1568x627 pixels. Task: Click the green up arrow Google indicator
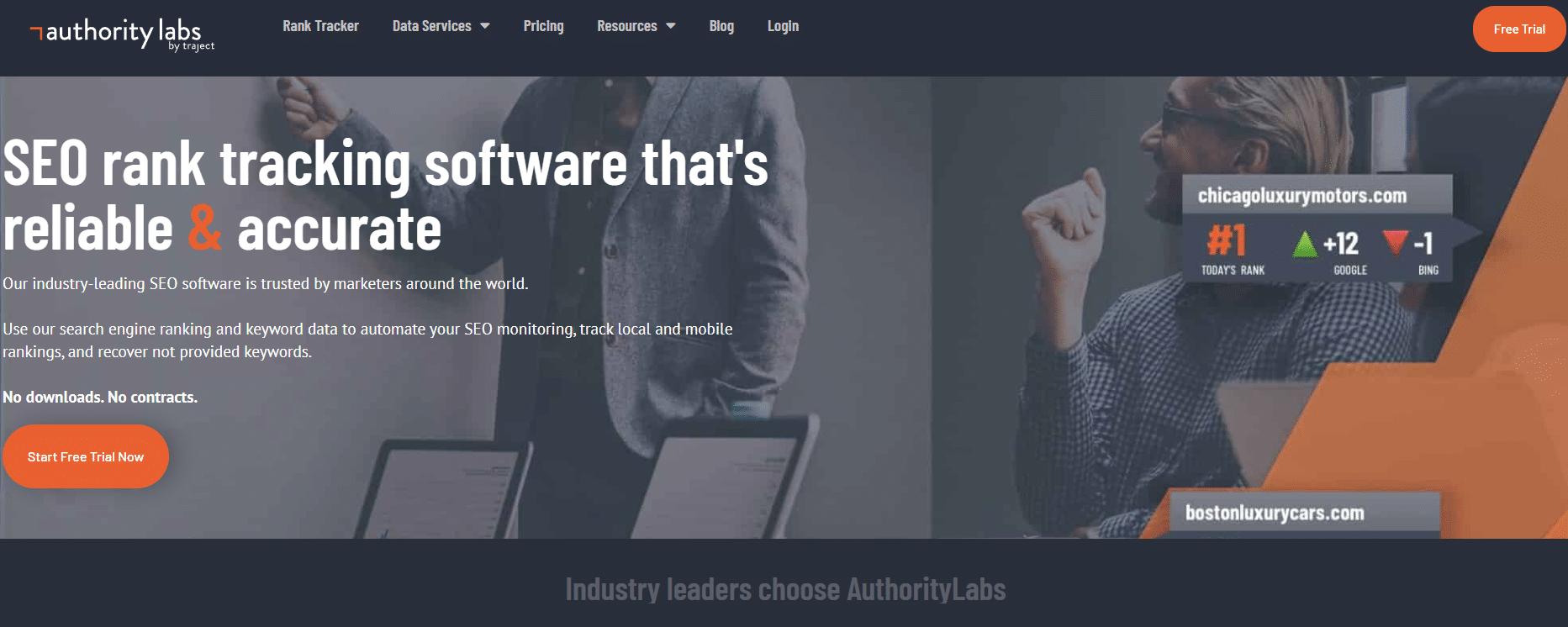(x=1305, y=244)
